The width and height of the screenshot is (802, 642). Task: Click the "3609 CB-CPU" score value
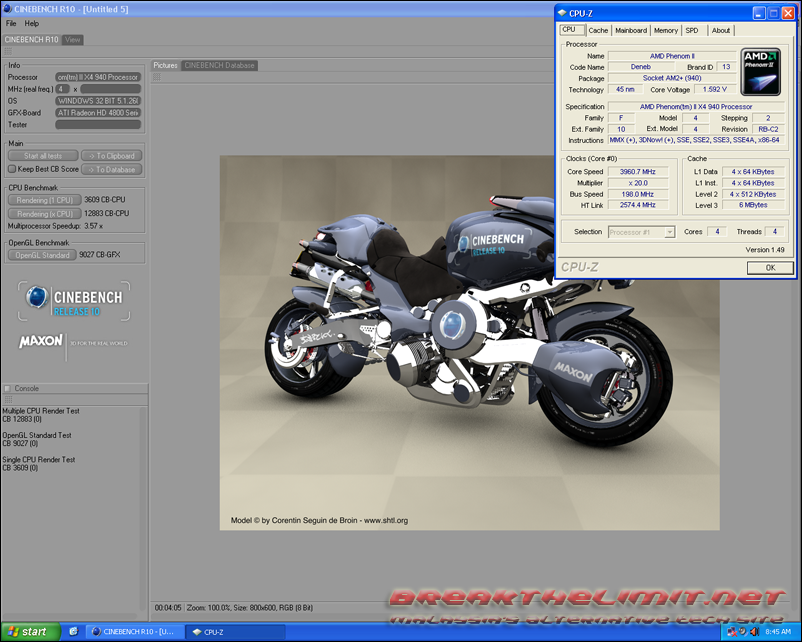104,200
